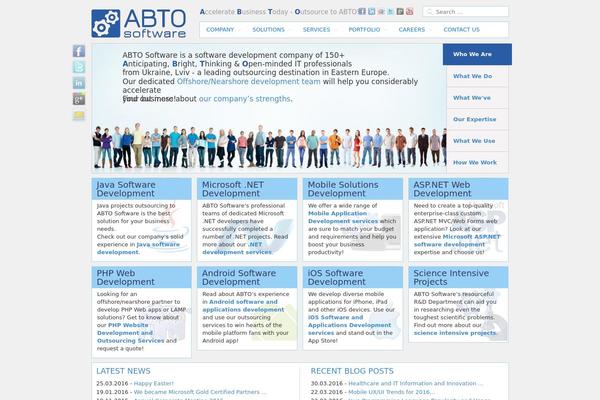Open the COMPANY menu
This screenshot has height=400, width=600.
(220, 29)
